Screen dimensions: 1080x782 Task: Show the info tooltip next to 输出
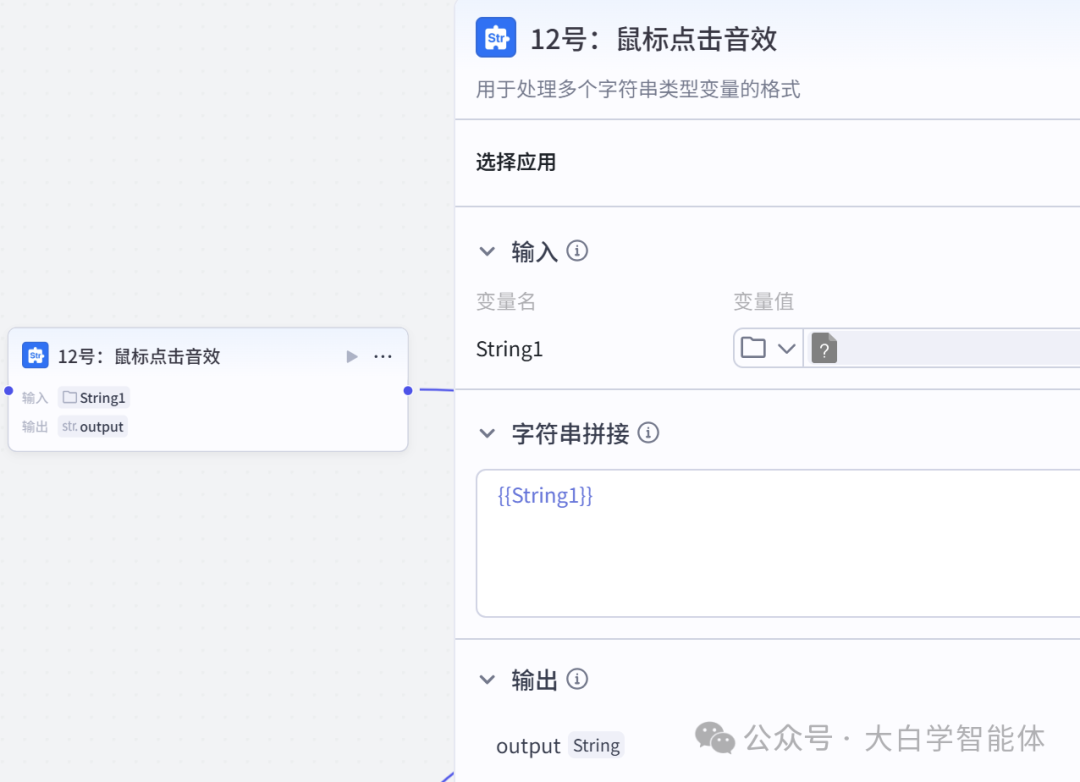577,679
